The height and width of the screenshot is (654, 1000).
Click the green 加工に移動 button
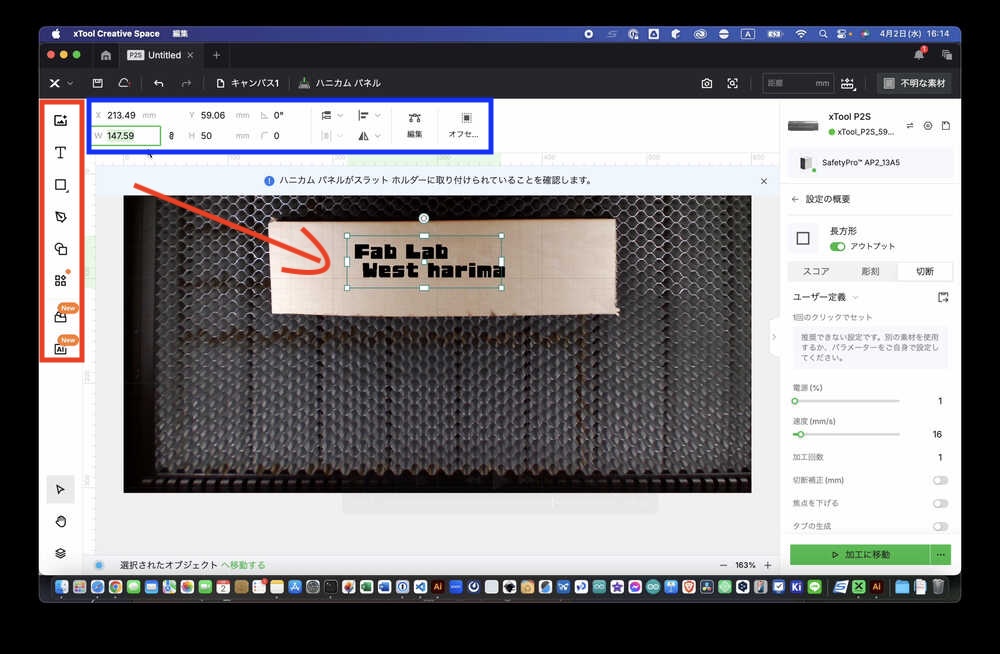(859, 554)
